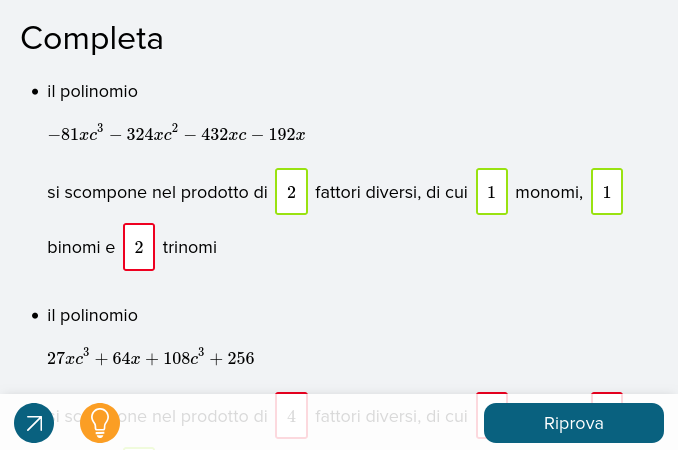Click the faded 'fattori diversi, di cui' text
The image size is (678, 450).
[391, 416]
